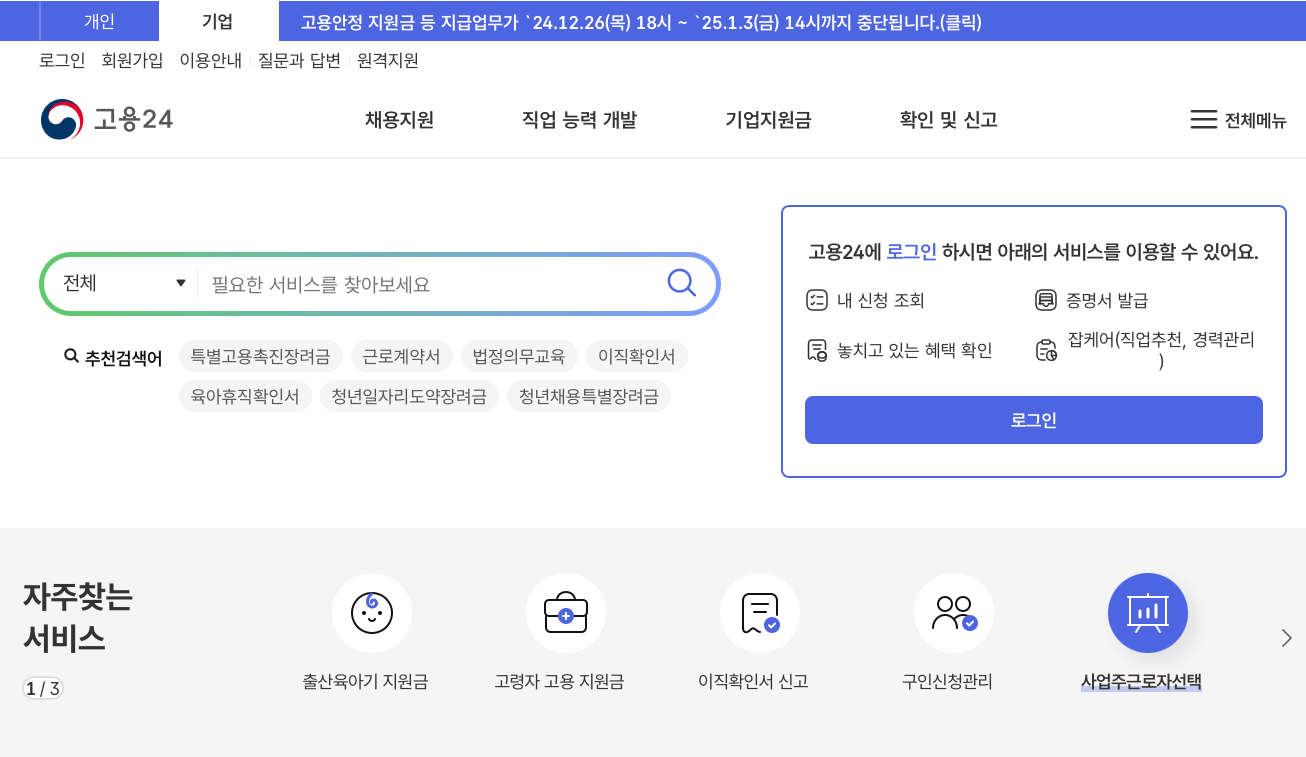The image size is (1306, 757).
Task: Click the 내 신청 조회 icon
Action: (x=817, y=299)
